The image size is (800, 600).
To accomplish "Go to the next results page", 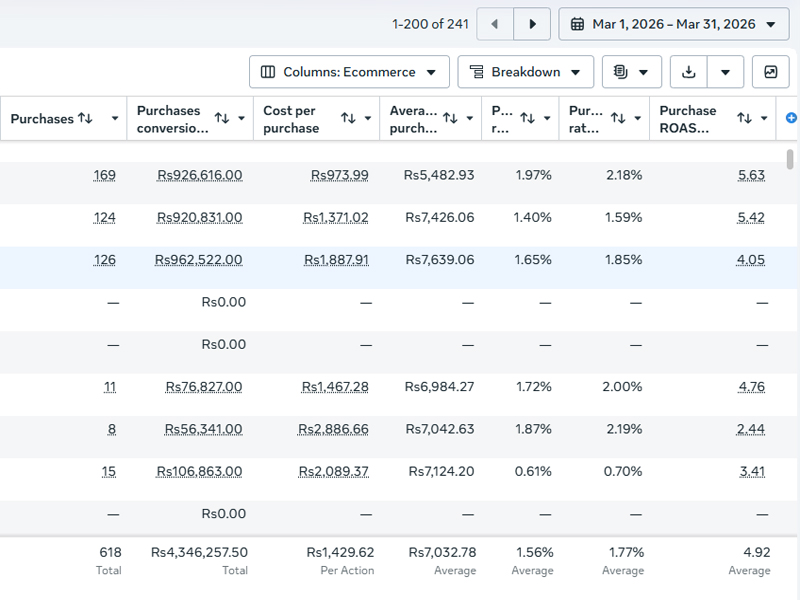I will pyautogui.click(x=532, y=24).
